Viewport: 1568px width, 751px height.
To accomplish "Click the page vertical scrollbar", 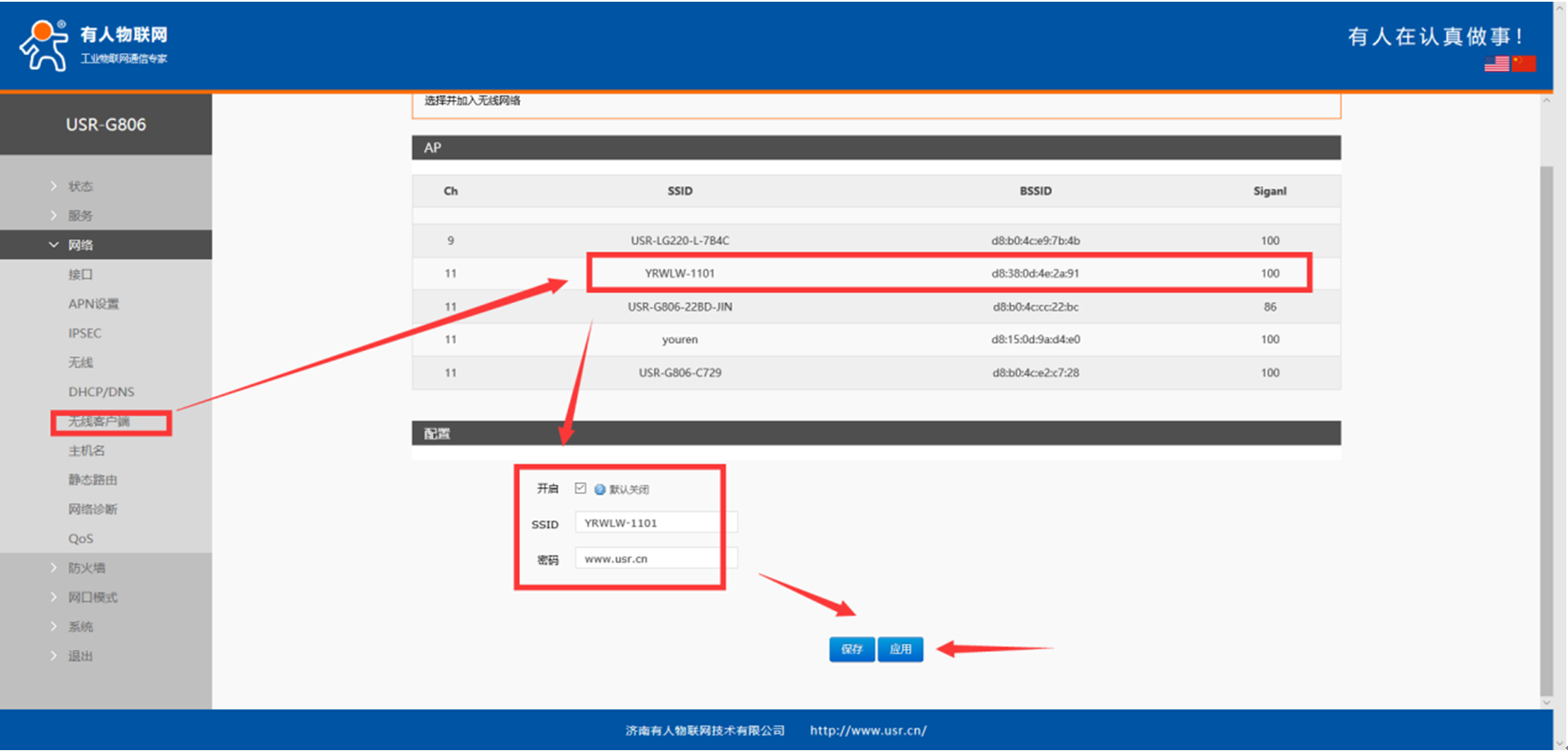I will click(x=1547, y=428).
